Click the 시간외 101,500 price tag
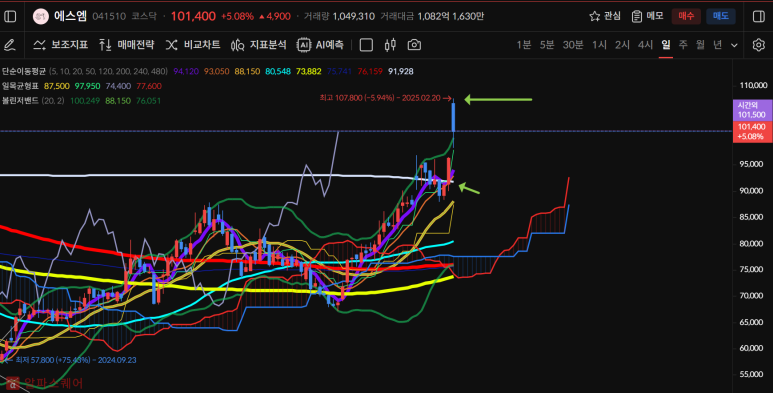 (752, 110)
